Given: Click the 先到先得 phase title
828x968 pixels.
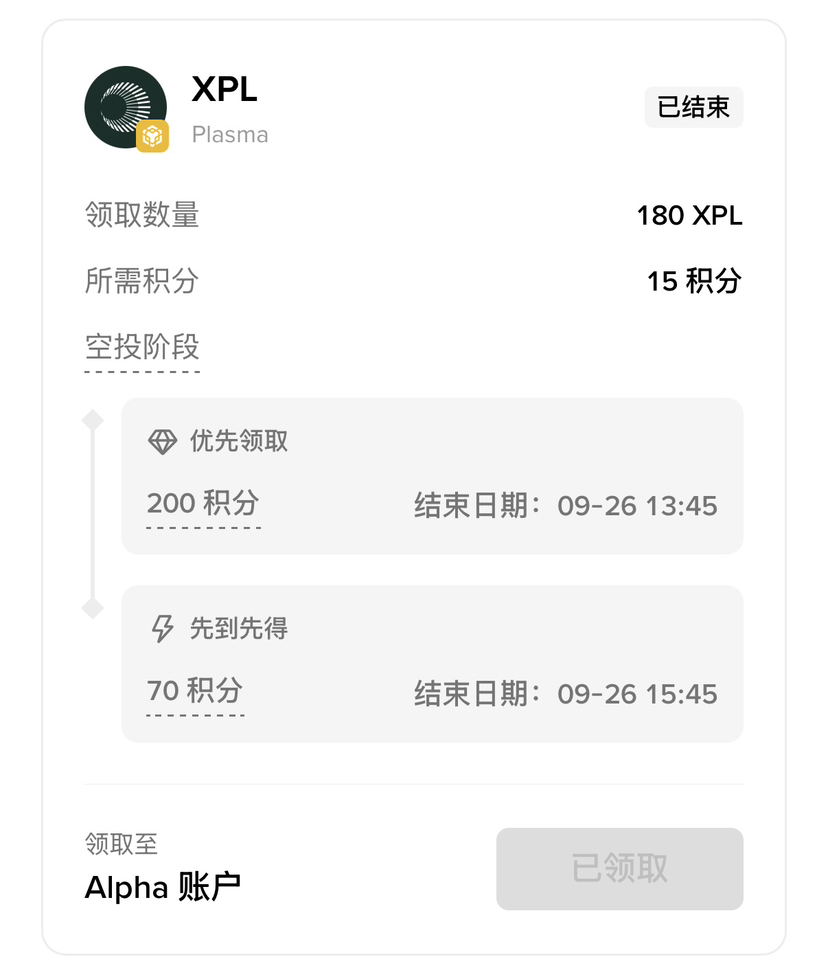Looking at the screenshot, I should (239, 629).
